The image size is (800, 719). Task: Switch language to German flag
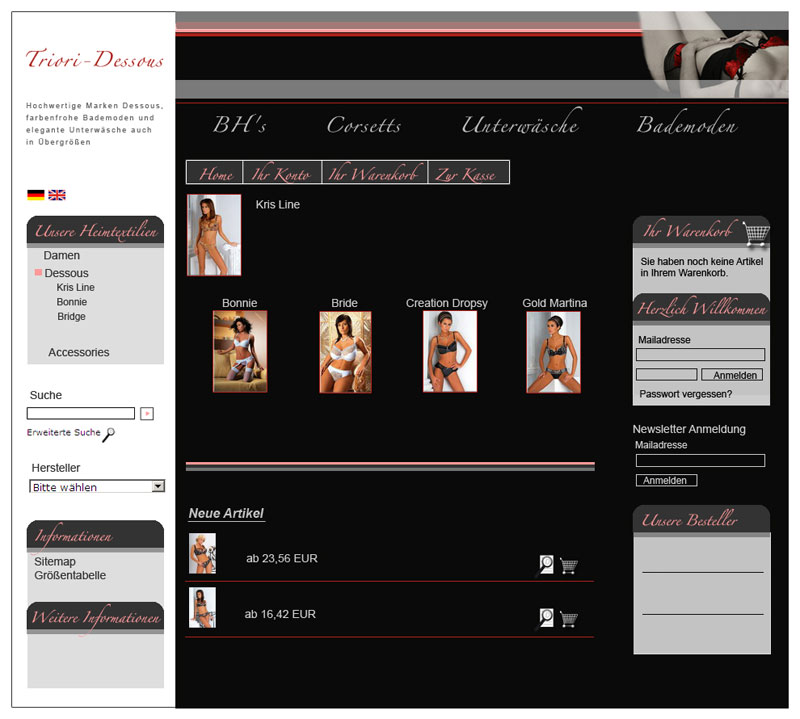pyautogui.click(x=36, y=195)
